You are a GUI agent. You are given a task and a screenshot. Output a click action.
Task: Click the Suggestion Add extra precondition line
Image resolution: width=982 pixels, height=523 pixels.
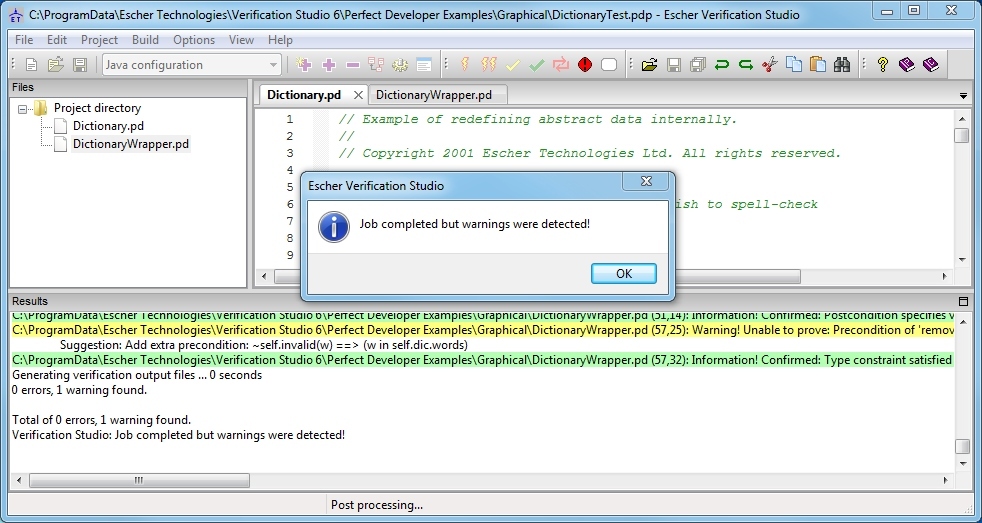[264, 345]
